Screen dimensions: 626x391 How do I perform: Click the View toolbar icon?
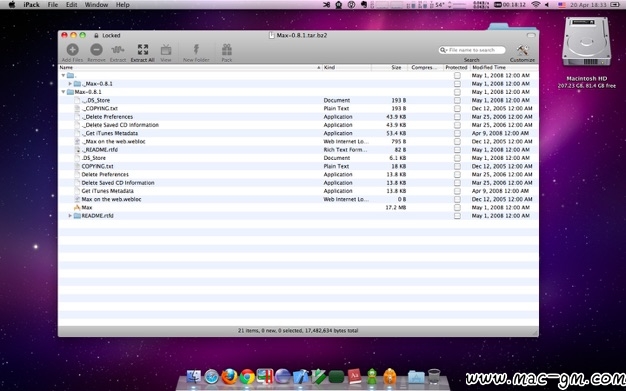click(166, 50)
